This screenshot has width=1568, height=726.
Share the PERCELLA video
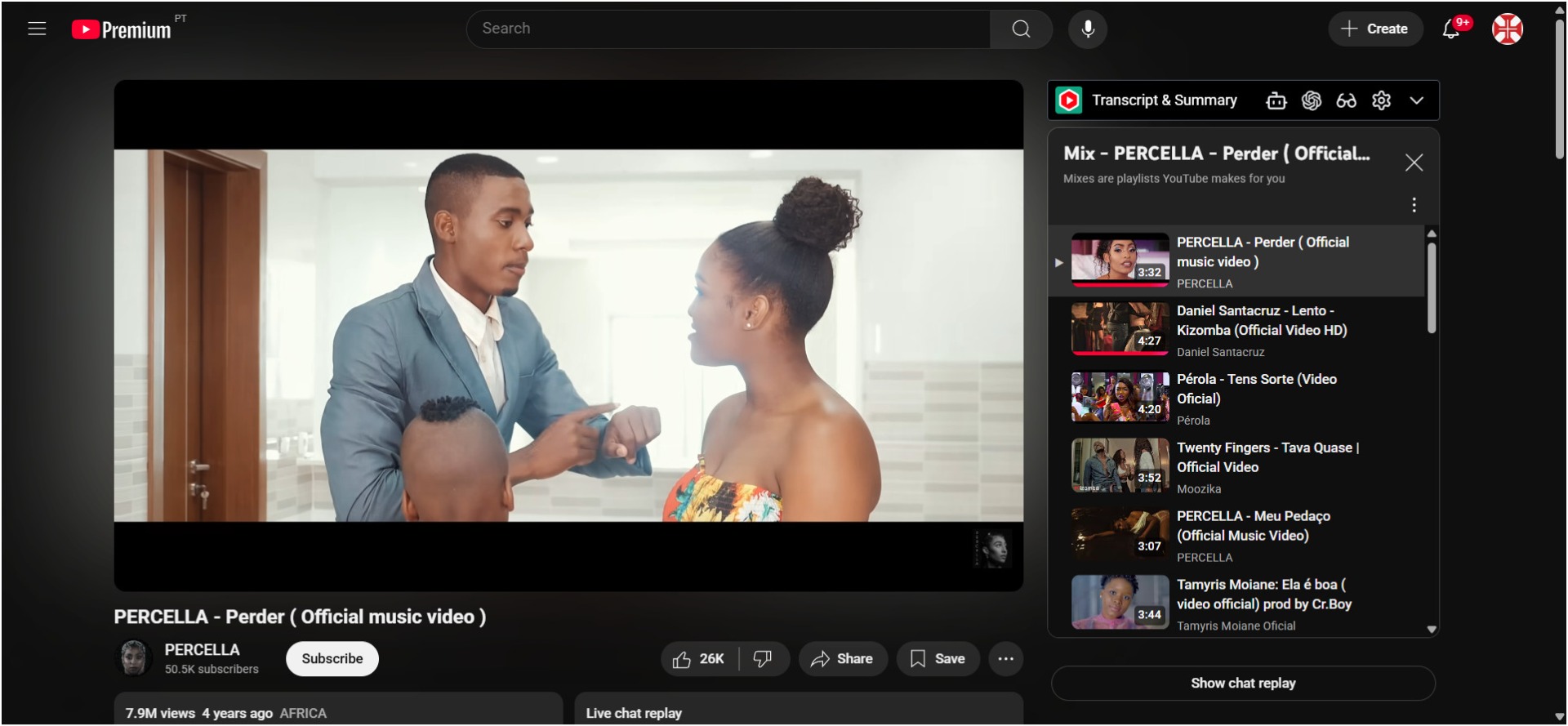click(842, 659)
